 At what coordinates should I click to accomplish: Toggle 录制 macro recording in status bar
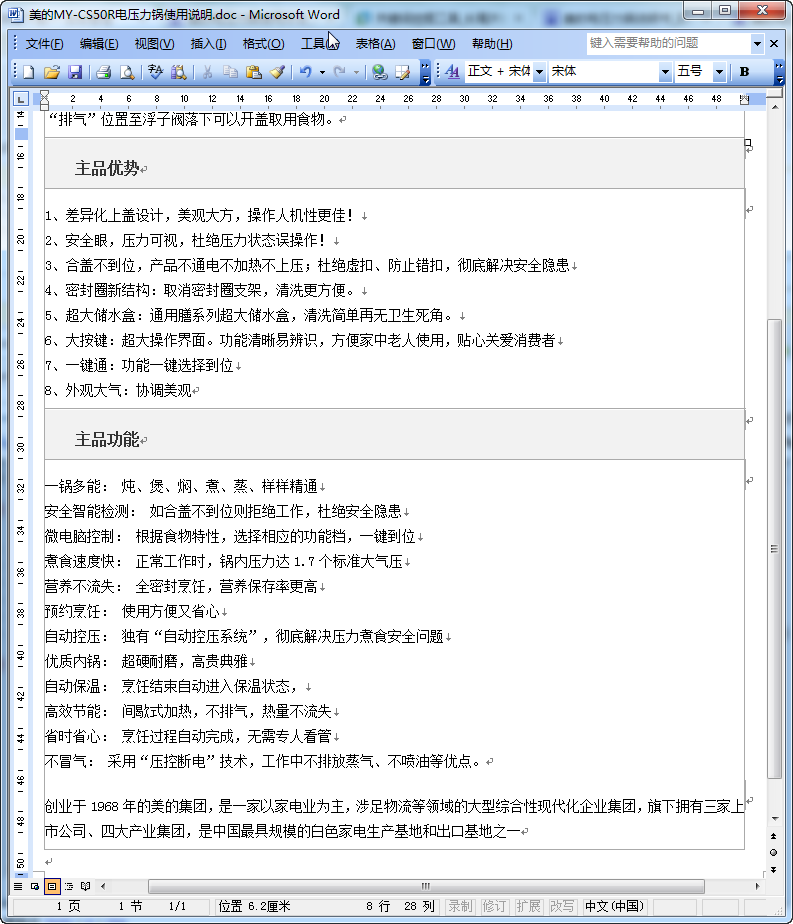[x=460, y=906]
